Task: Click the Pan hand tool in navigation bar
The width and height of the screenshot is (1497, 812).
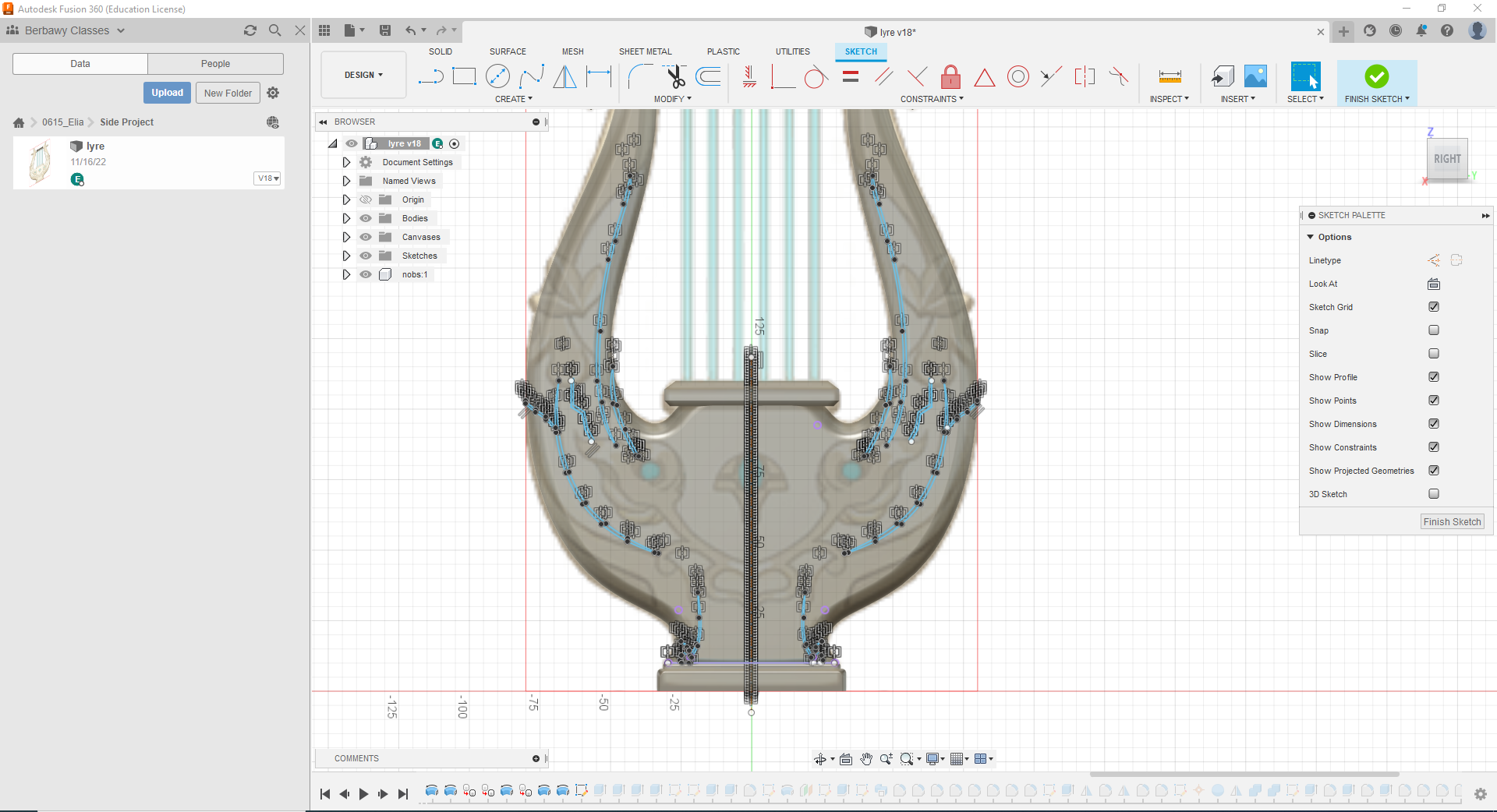Action: point(866,759)
